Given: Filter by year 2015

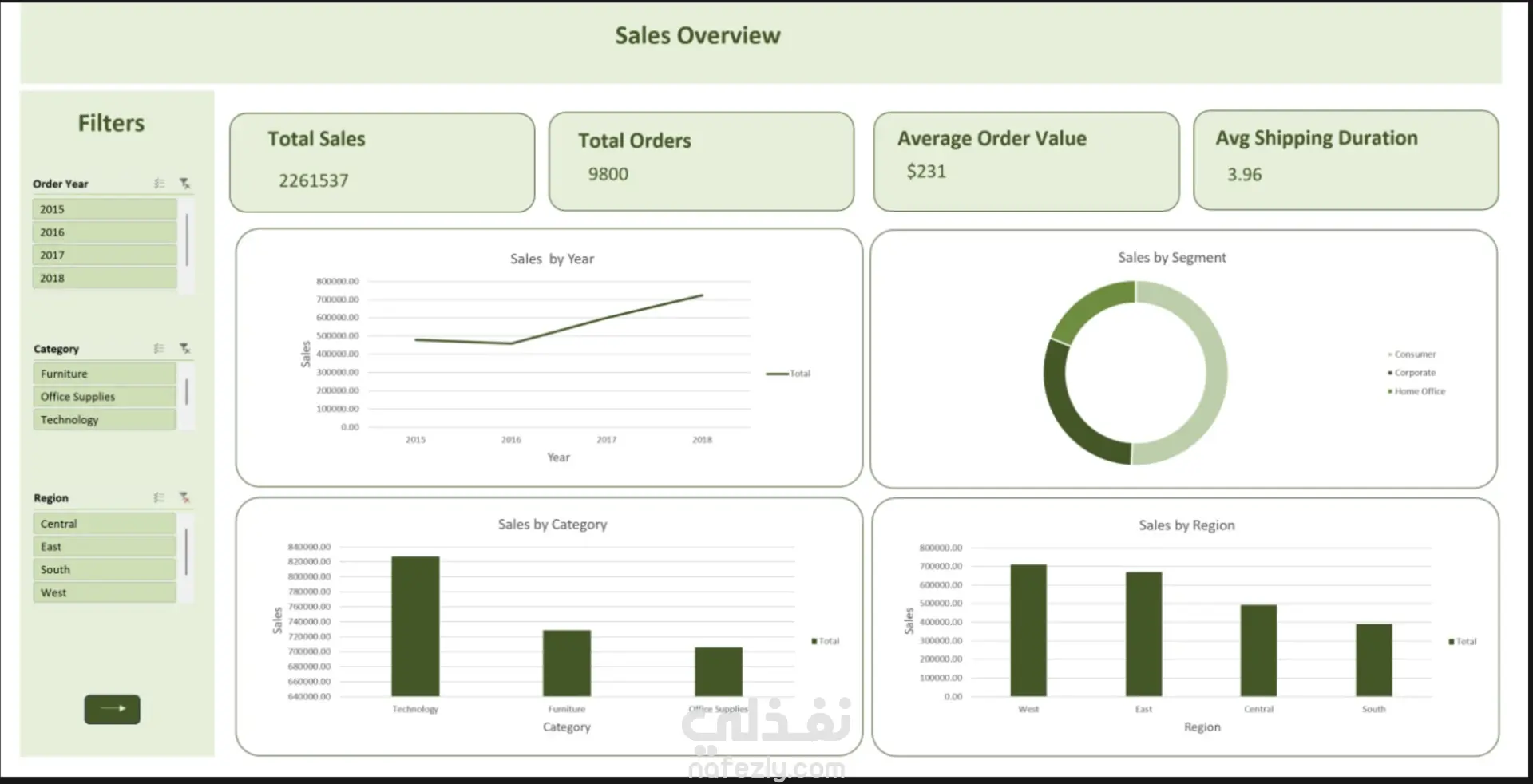Looking at the screenshot, I should (x=105, y=209).
